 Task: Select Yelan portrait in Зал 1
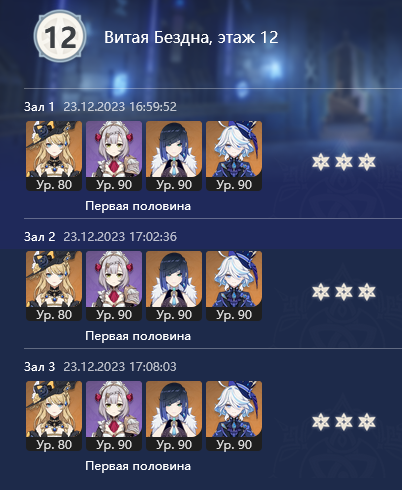tap(174, 156)
